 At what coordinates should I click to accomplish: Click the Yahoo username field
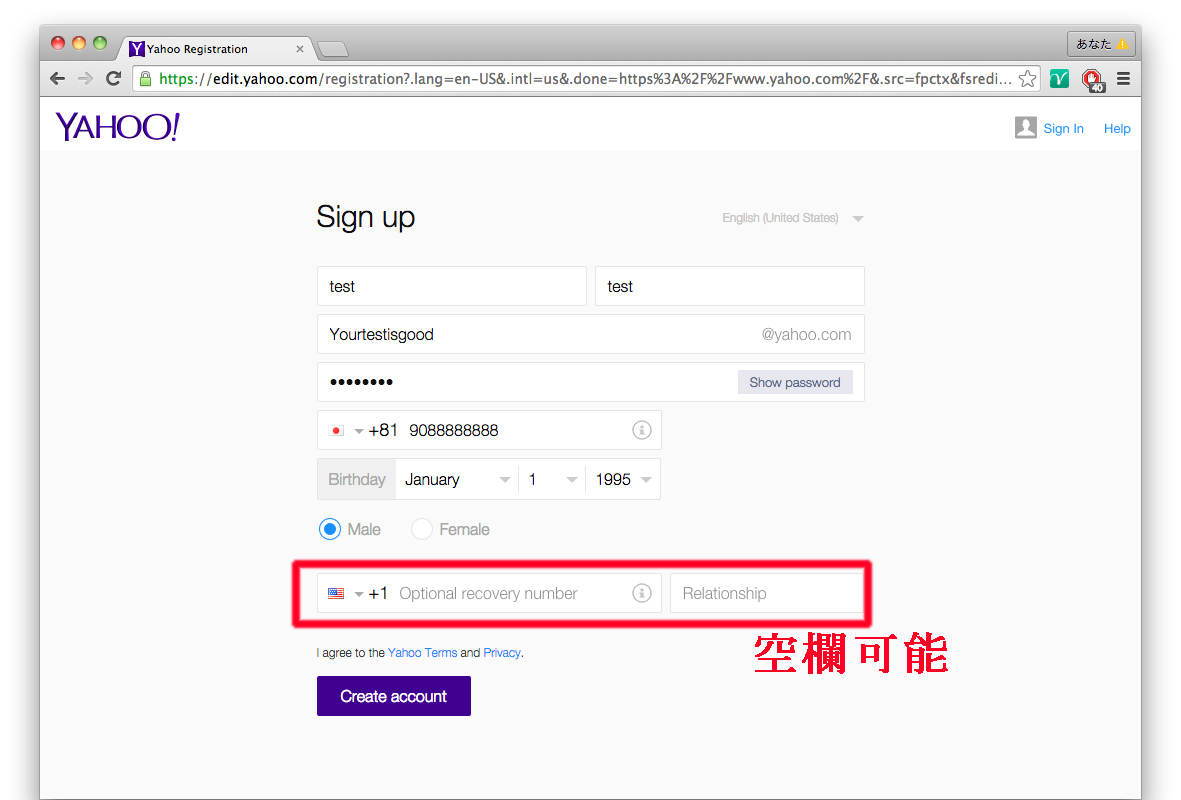(590, 334)
